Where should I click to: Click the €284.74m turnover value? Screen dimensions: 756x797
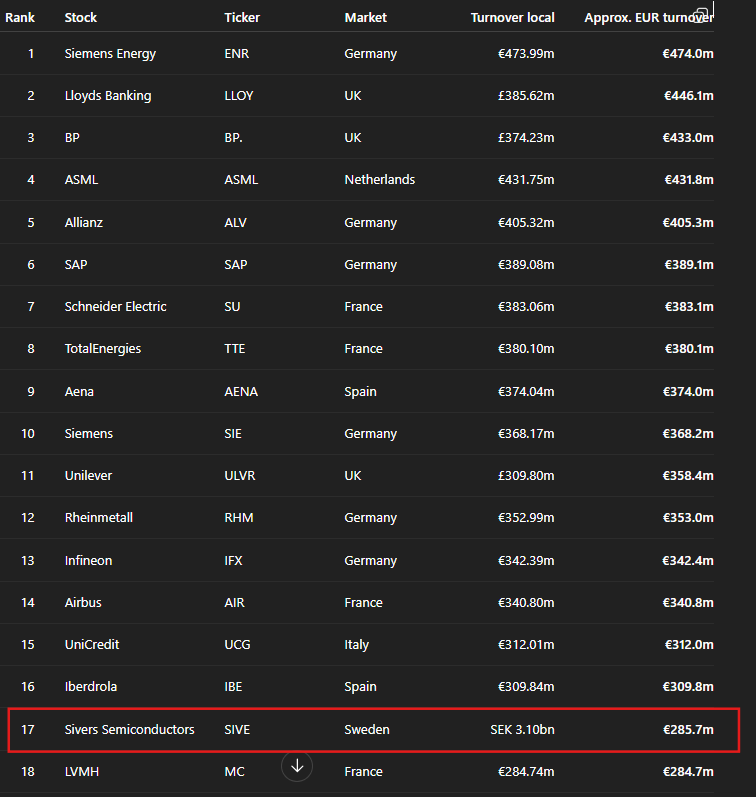(x=526, y=772)
